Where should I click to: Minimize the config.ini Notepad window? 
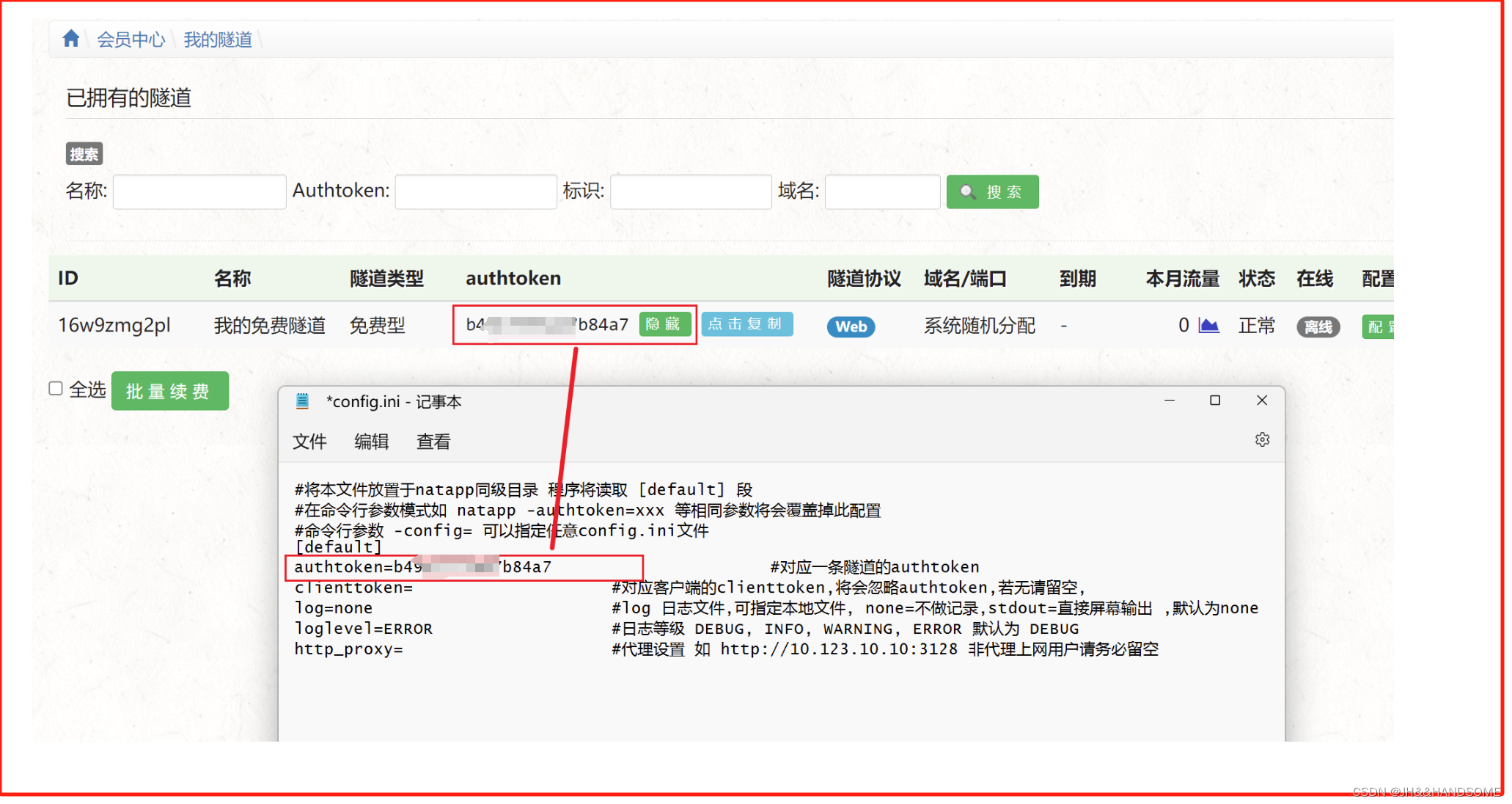pyautogui.click(x=1170, y=401)
